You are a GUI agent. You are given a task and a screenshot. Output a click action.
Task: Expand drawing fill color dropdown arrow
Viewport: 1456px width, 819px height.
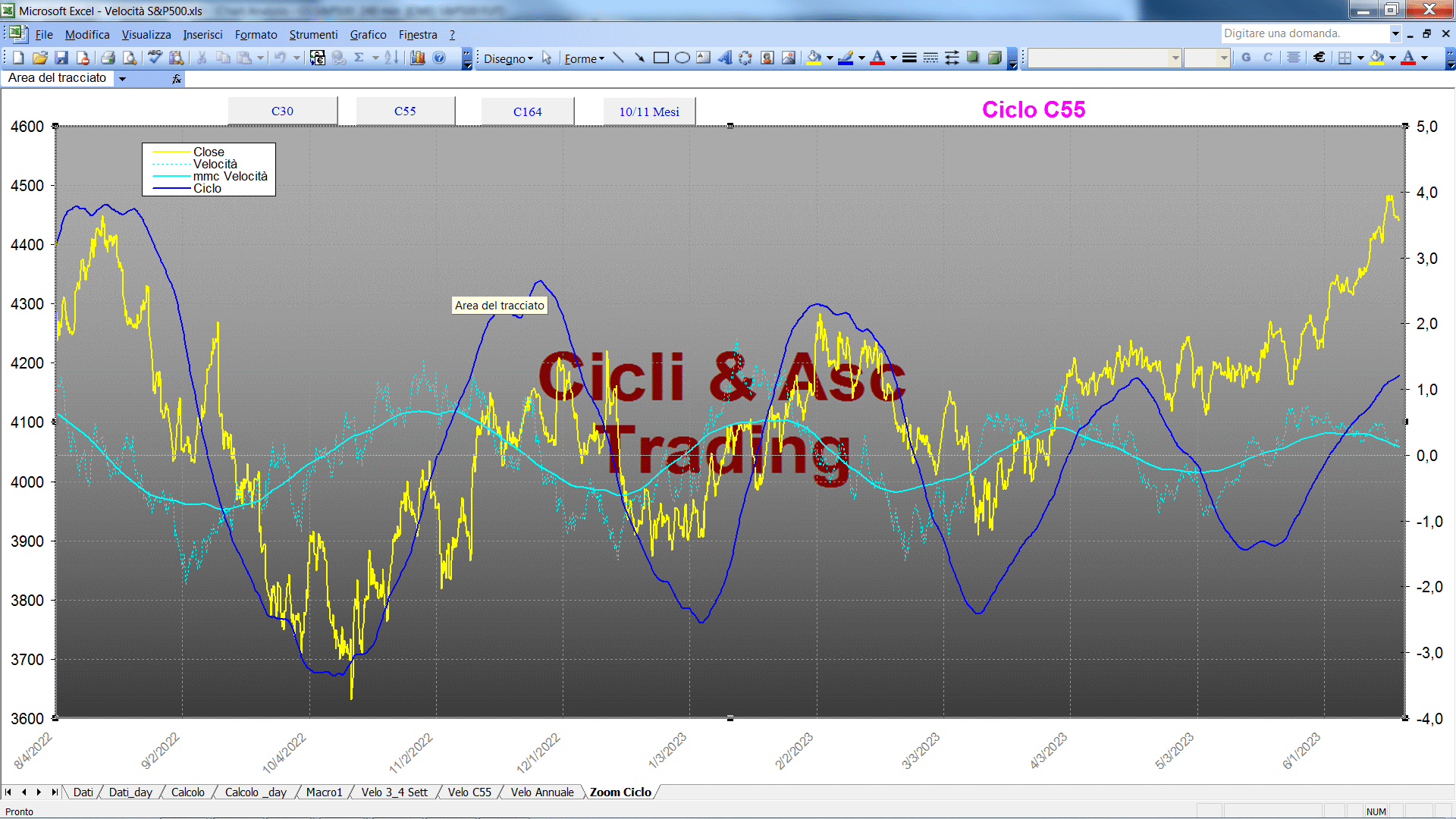(830, 58)
